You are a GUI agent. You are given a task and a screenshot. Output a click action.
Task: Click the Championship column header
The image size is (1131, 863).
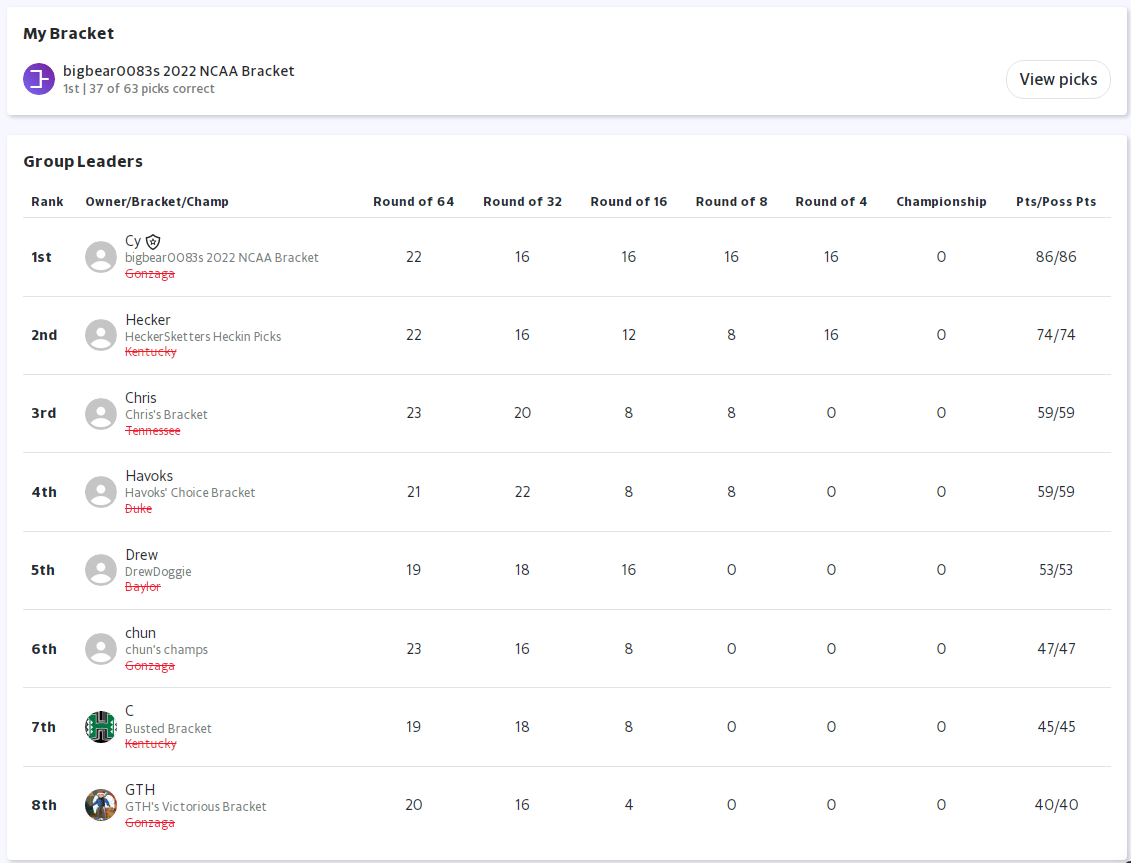941,202
